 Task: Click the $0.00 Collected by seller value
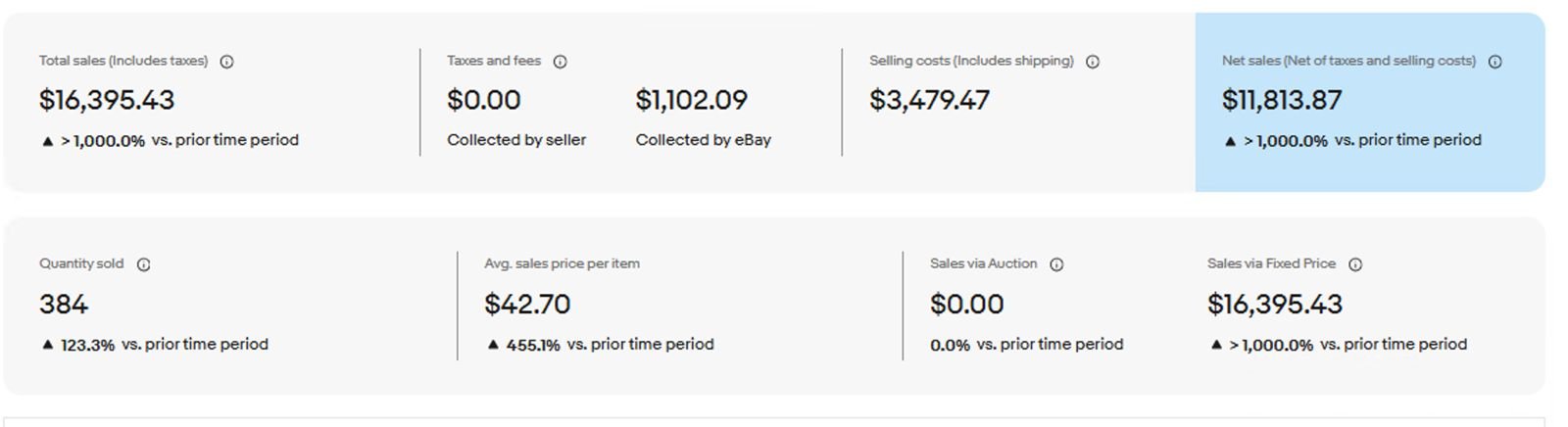click(x=483, y=100)
